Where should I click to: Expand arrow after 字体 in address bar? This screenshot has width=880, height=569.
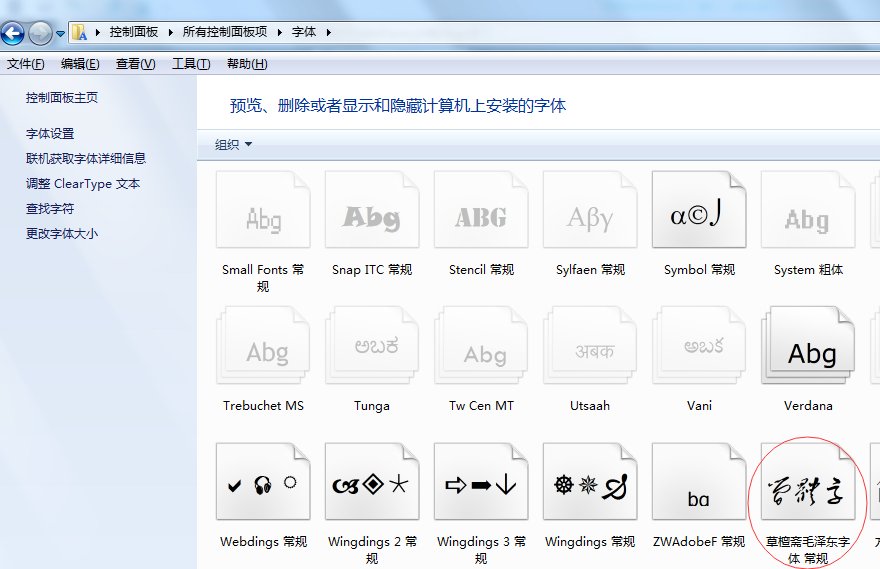[328, 33]
